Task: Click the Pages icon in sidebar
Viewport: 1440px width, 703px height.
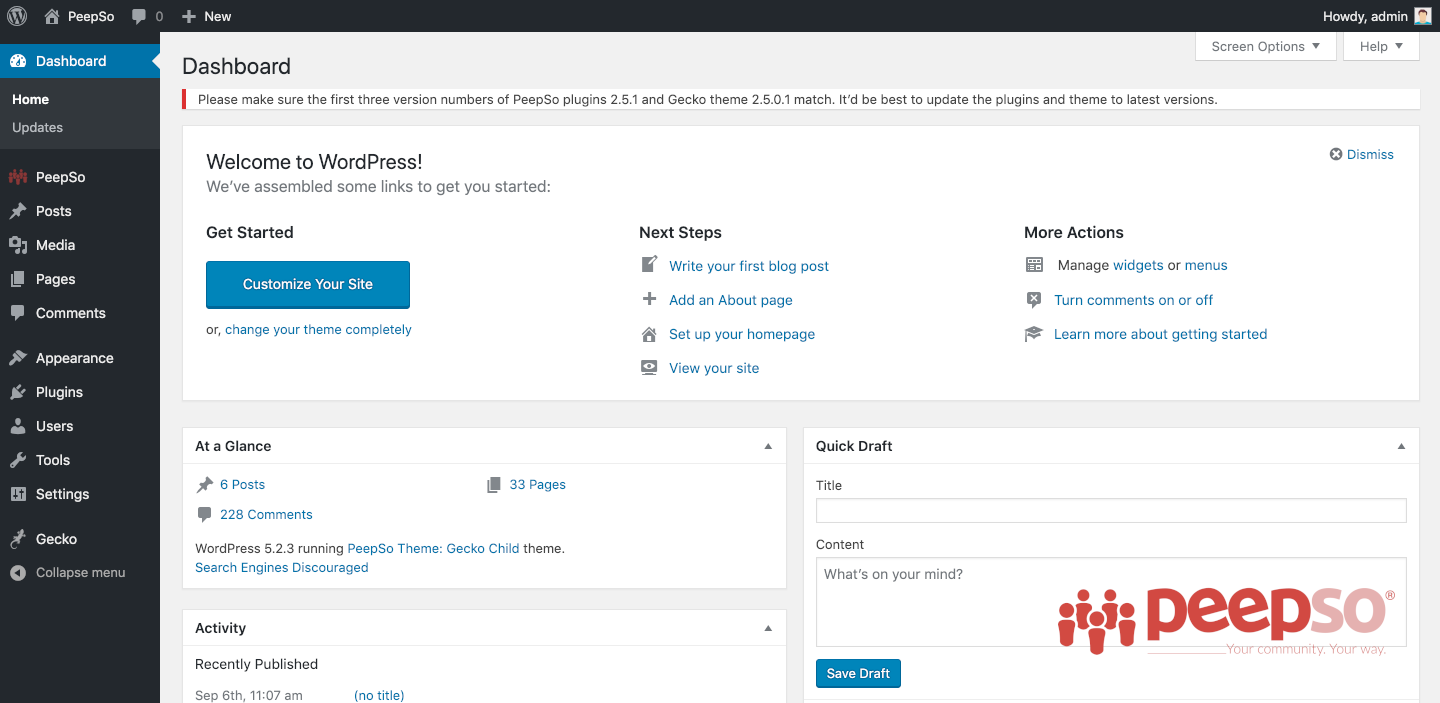Action: (18, 279)
